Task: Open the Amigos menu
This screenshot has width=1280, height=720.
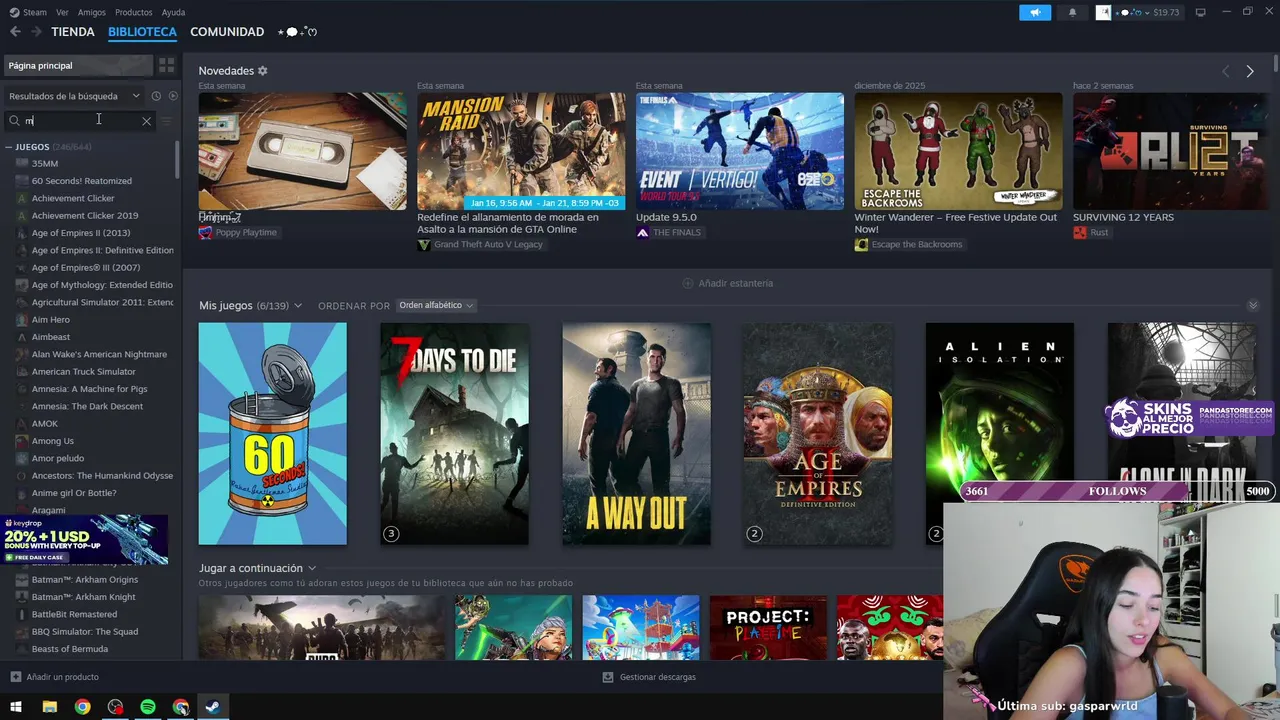Action: pyautogui.click(x=92, y=12)
